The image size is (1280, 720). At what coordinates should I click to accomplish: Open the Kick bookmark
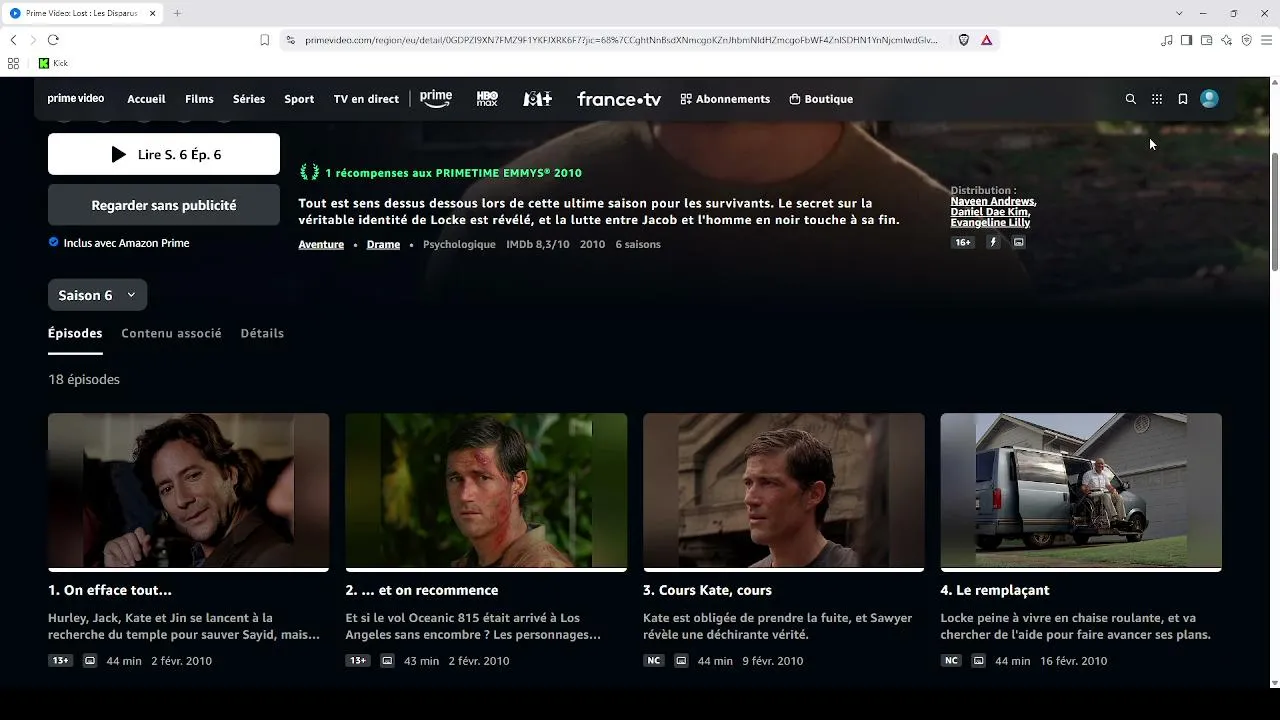click(x=53, y=63)
